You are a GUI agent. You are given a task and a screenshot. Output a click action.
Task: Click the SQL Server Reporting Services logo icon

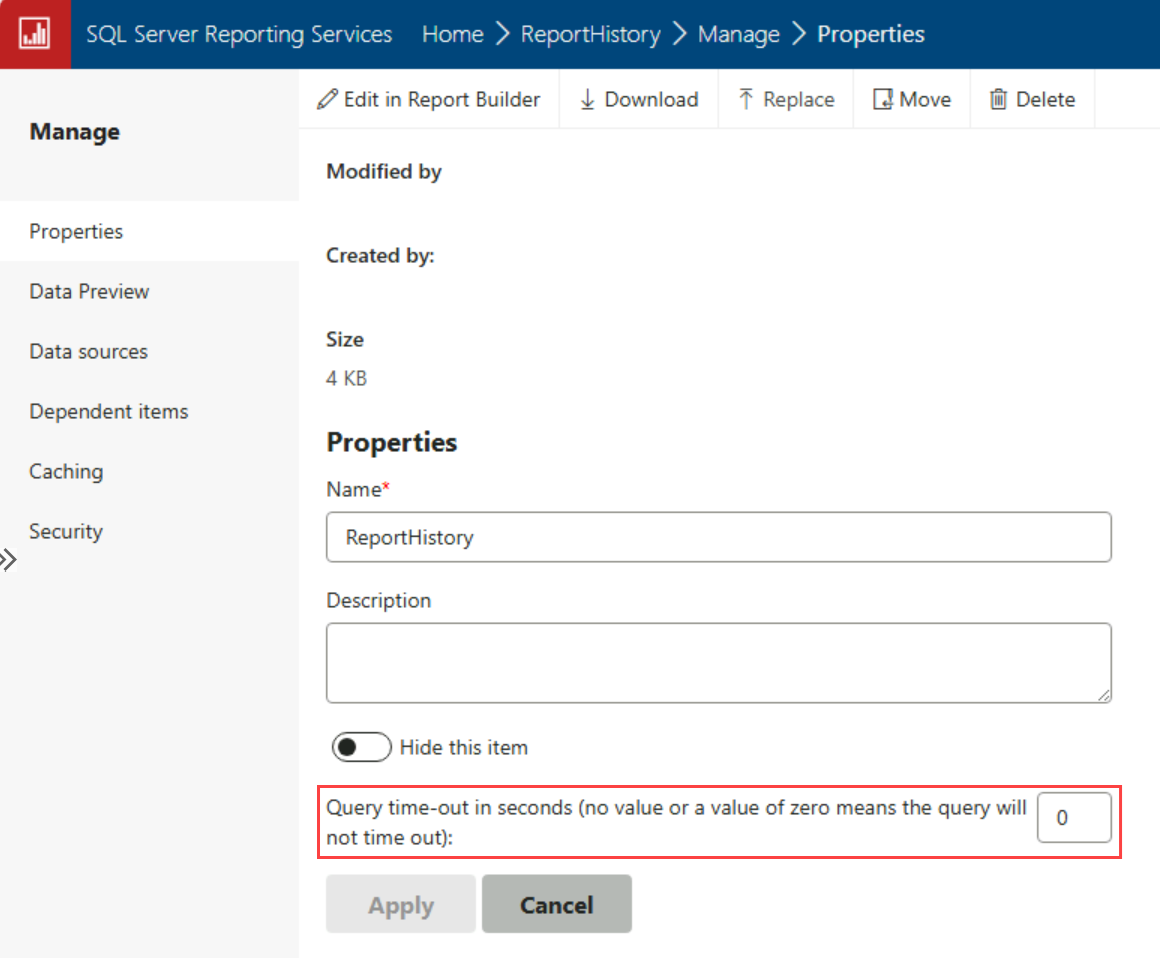35,33
